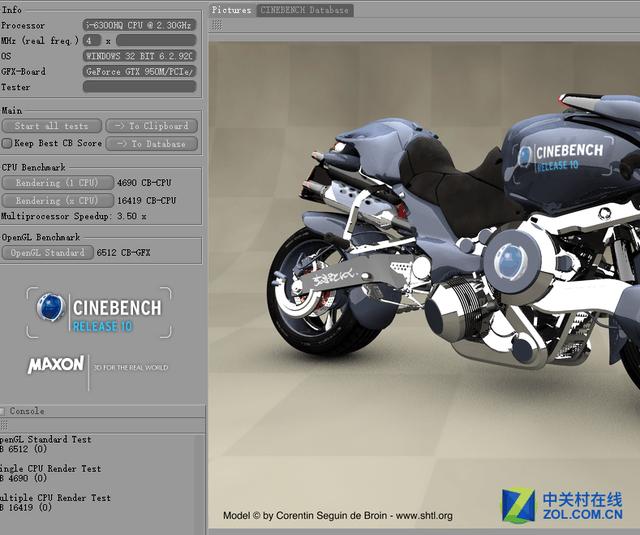Click the Pictures panel grip handle
The height and width of the screenshot is (535, 640).
217,25
